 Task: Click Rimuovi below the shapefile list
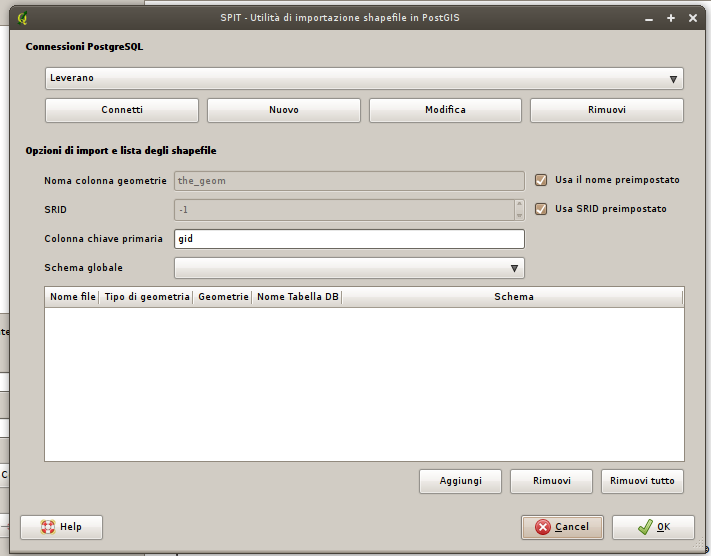click(551, 481)
